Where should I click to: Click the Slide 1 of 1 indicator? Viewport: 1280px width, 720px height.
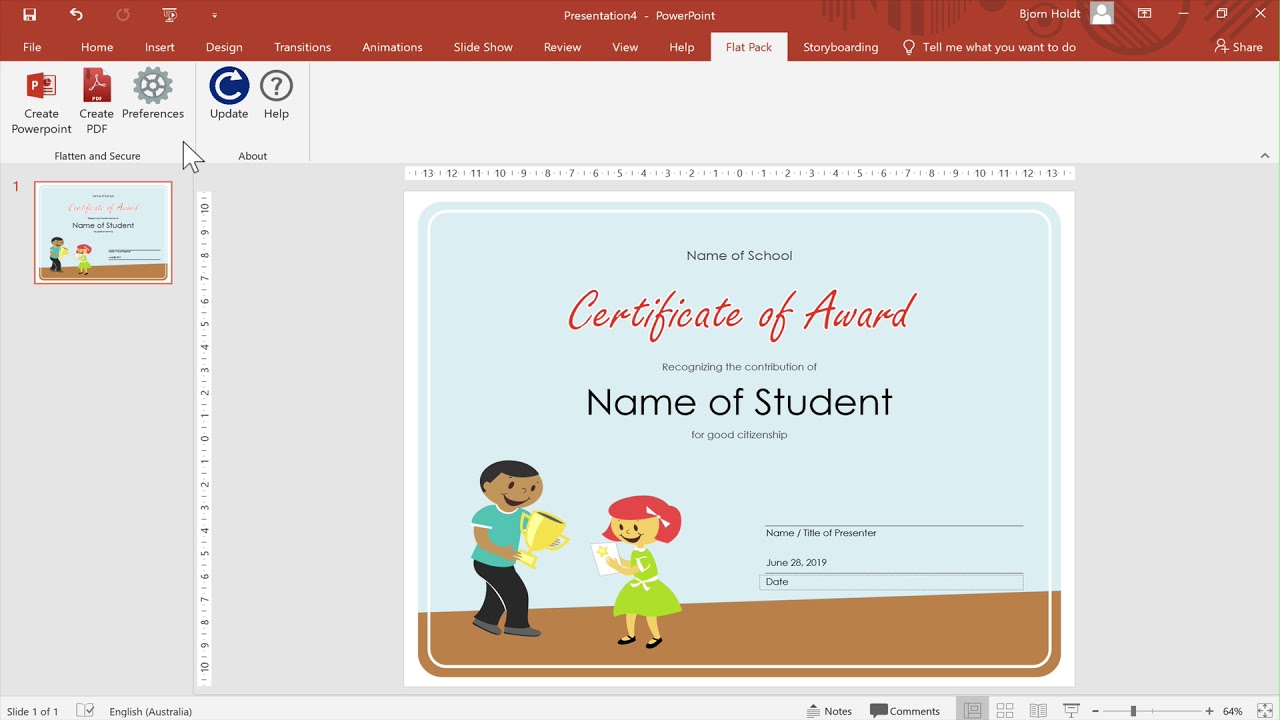click(33, 711)
